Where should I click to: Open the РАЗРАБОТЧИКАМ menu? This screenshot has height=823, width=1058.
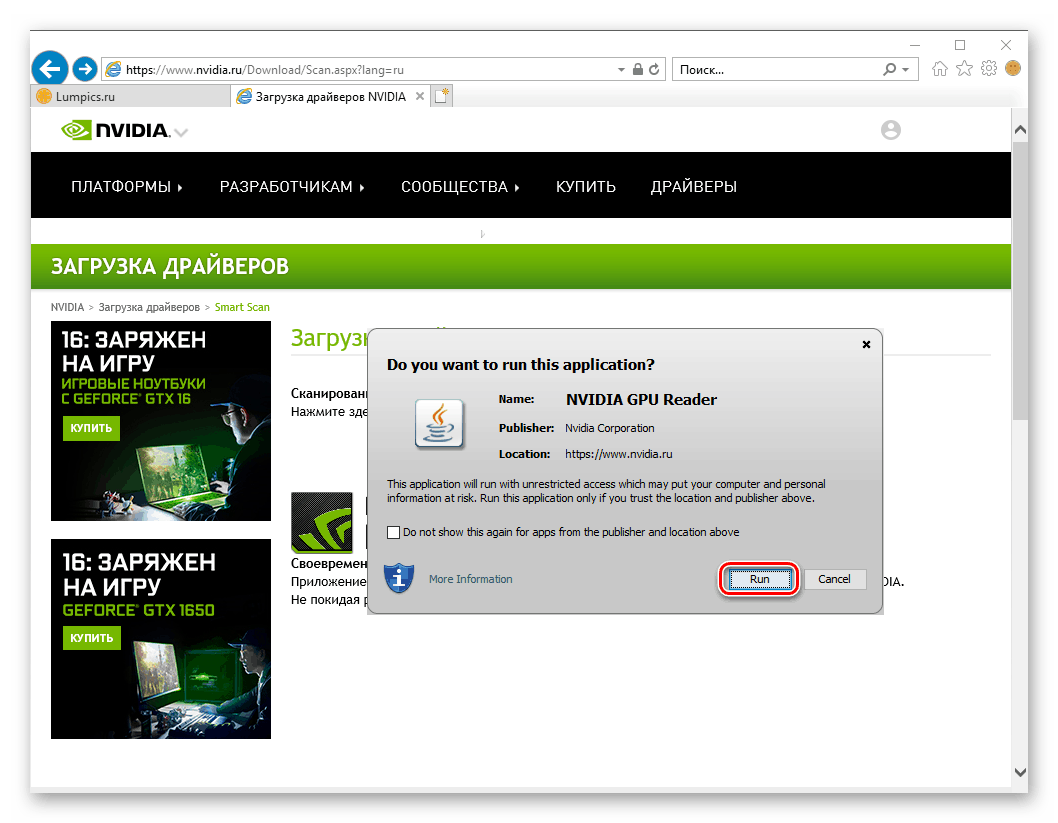pyautogui.click(x=292, y=187)
